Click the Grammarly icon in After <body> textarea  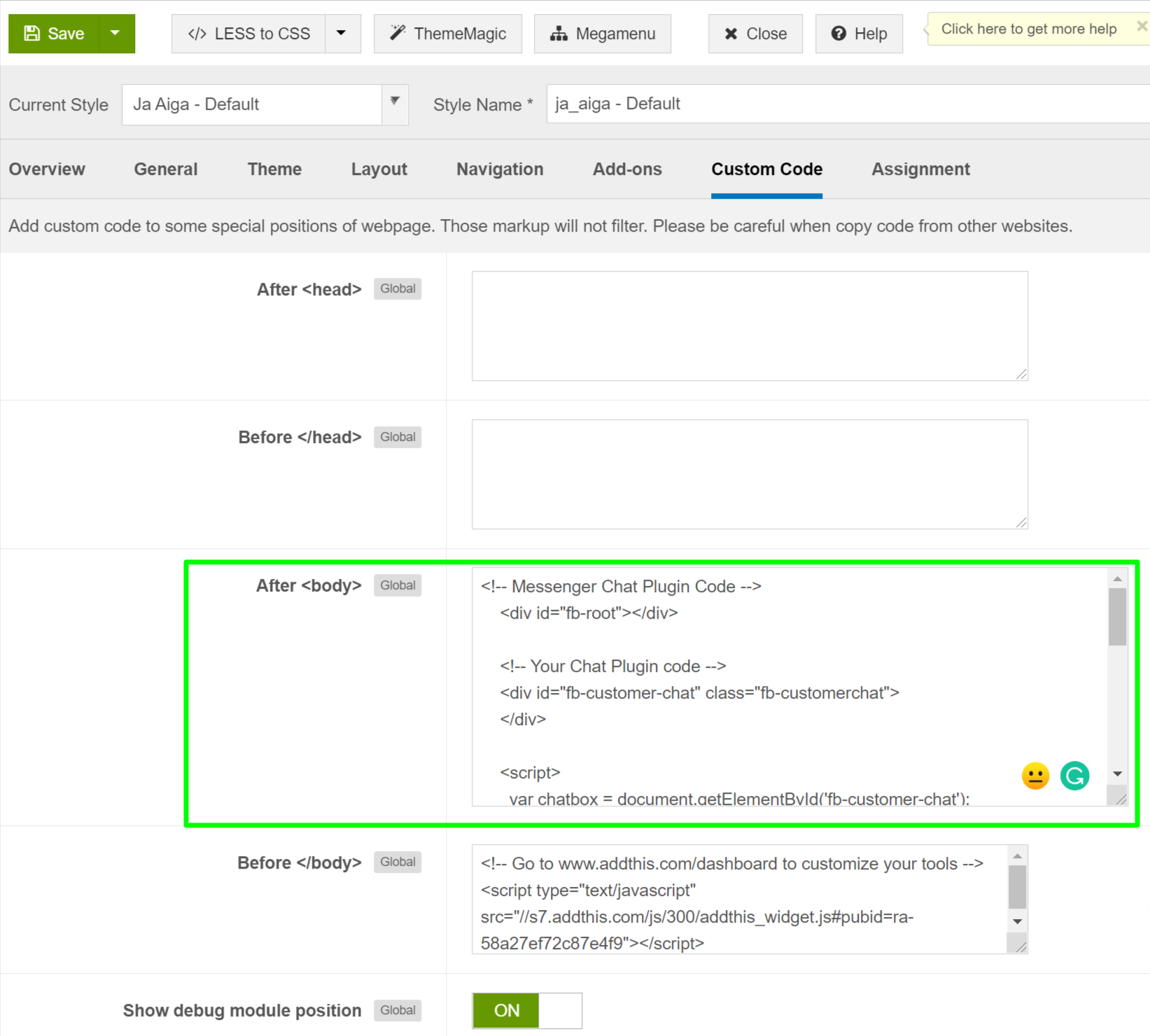point(1074,776)
